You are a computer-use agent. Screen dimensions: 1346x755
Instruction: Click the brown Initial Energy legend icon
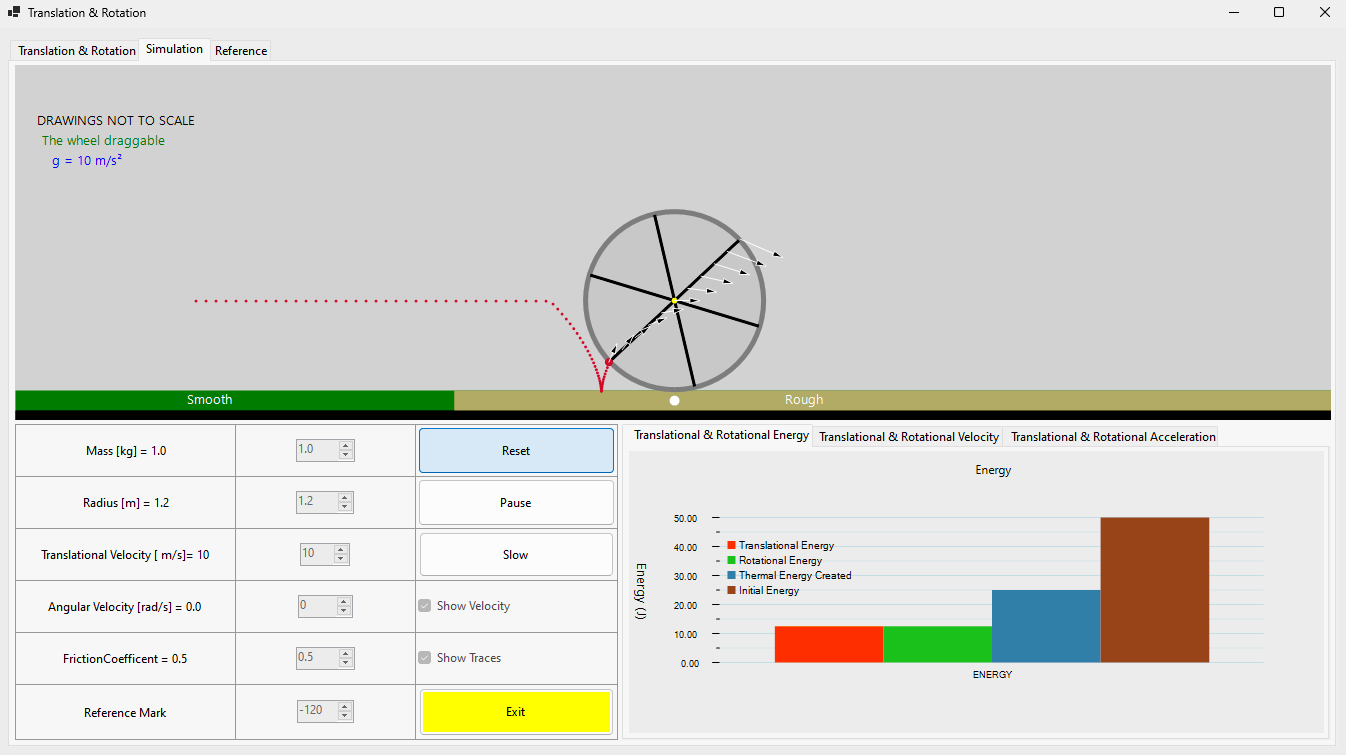[732, 590]
